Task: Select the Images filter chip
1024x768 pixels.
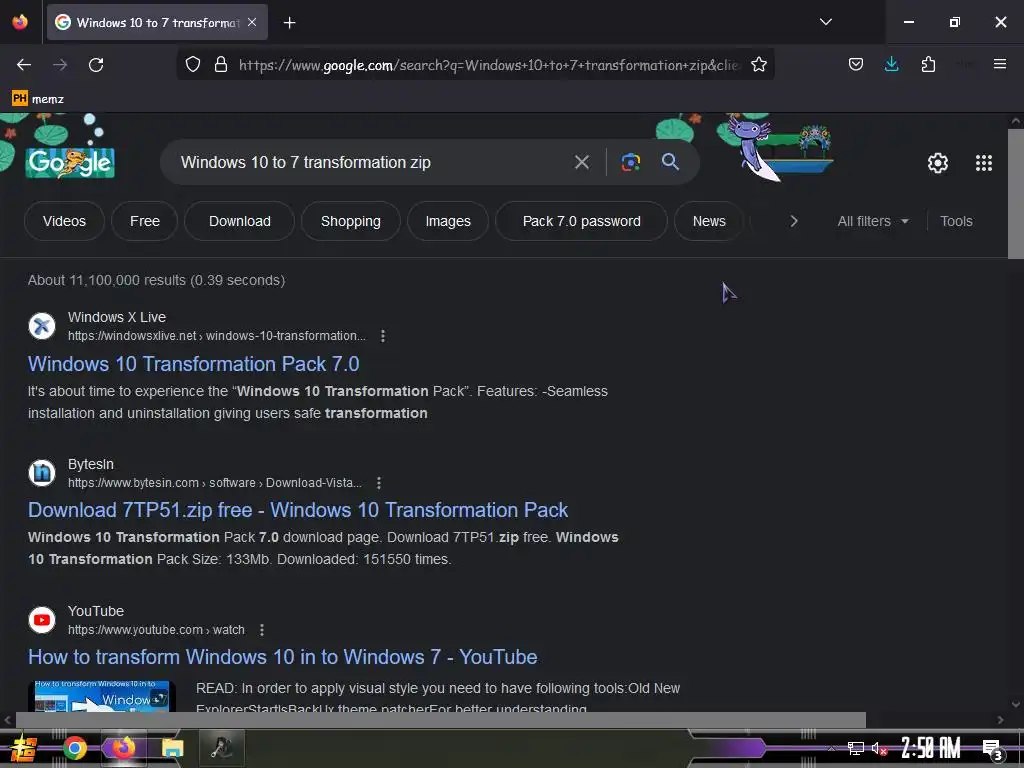Action: tap(448, 221)
